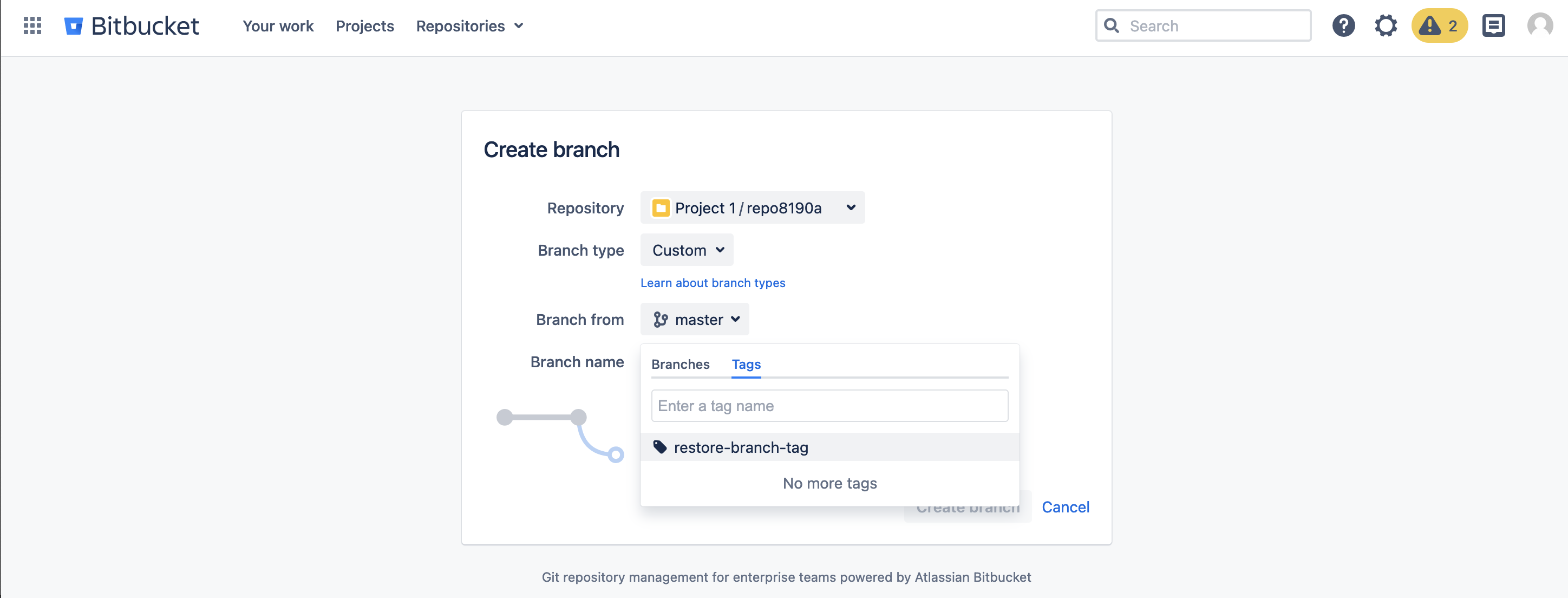Click the tag icon beside restore-branch-tag

coord(660,447)
